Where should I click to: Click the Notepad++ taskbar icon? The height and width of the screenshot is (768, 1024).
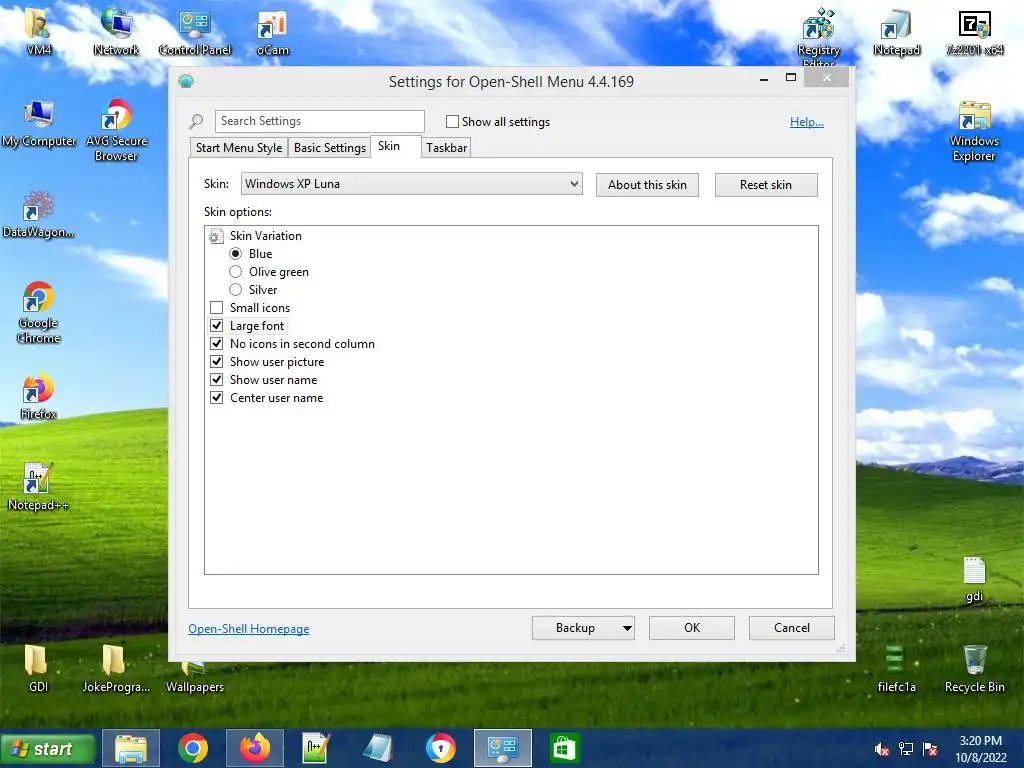pos(316,748)
